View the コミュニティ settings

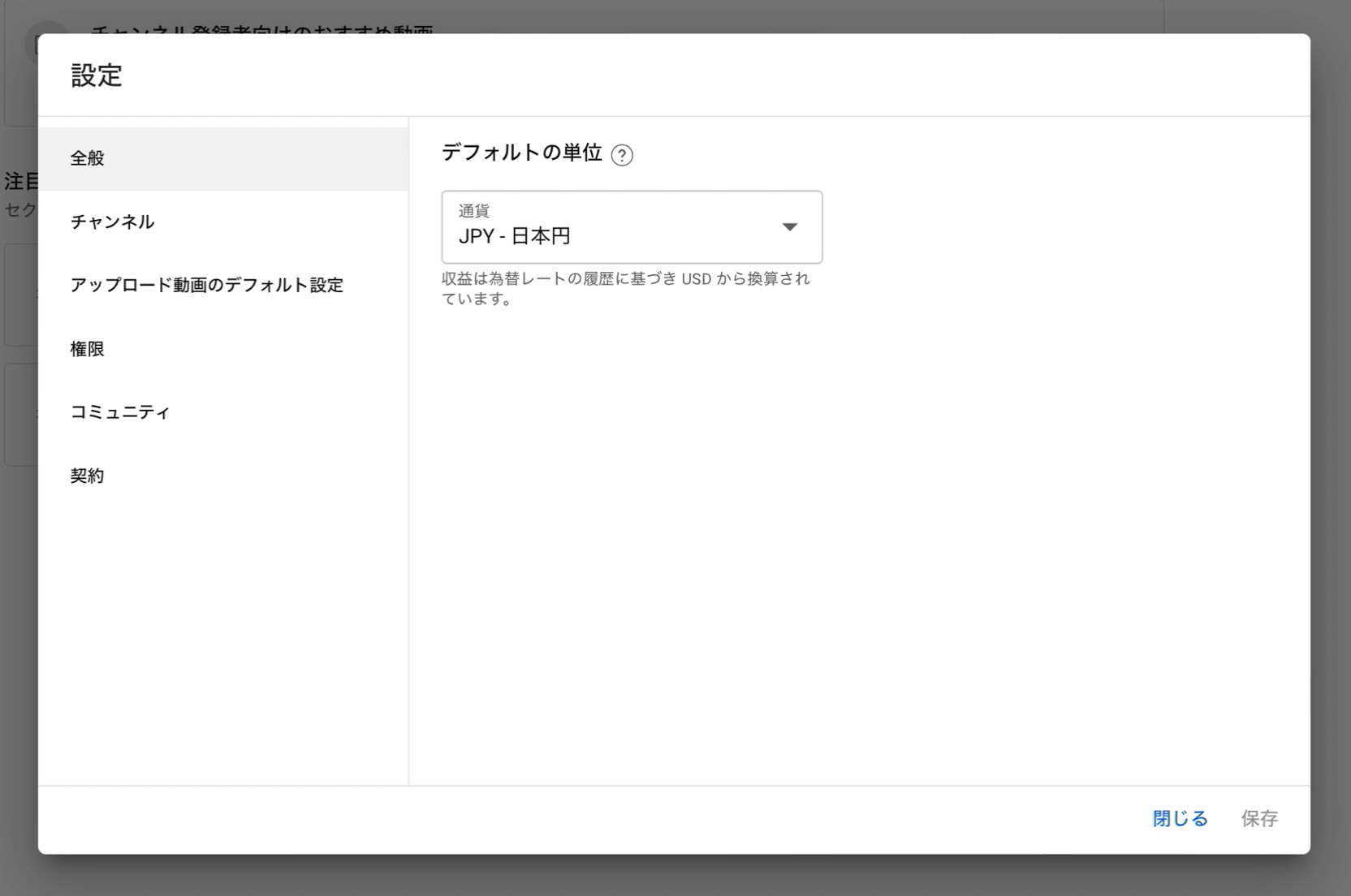click(x=119, y=411)
